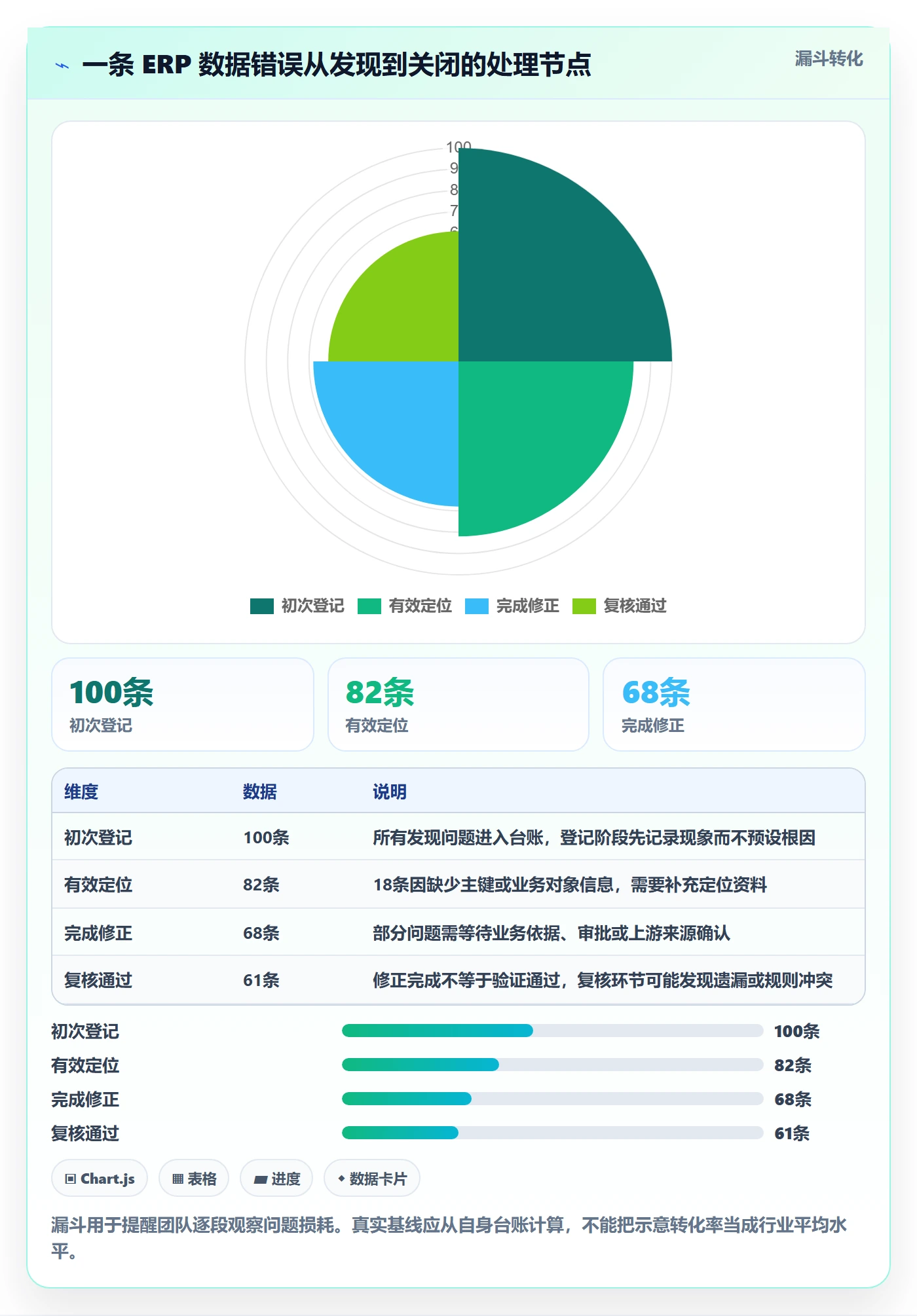Click the lightning bolt icon beside the title

pyautogui.click(x=62, y=65)
